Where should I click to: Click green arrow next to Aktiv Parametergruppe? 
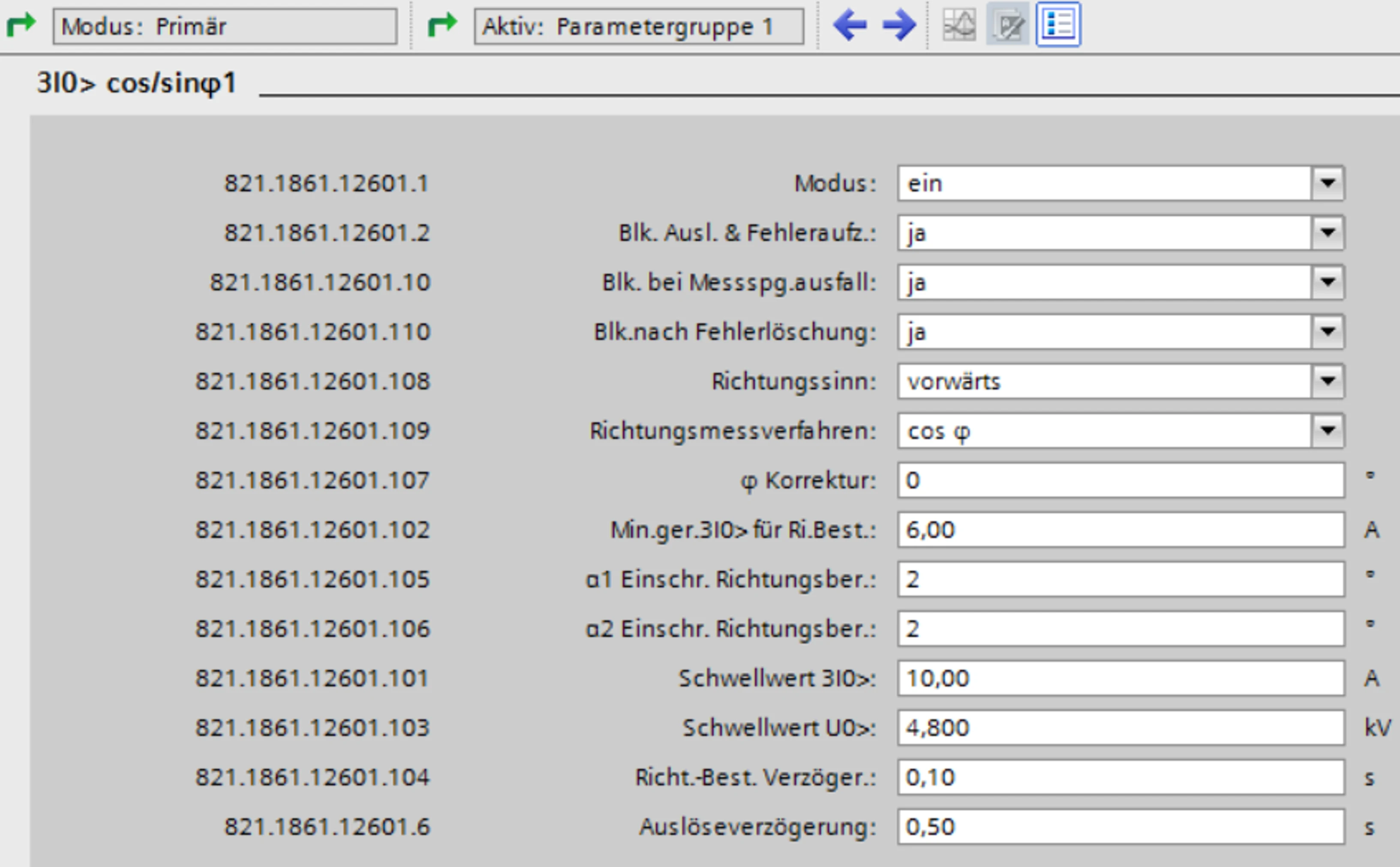[442, 25]
